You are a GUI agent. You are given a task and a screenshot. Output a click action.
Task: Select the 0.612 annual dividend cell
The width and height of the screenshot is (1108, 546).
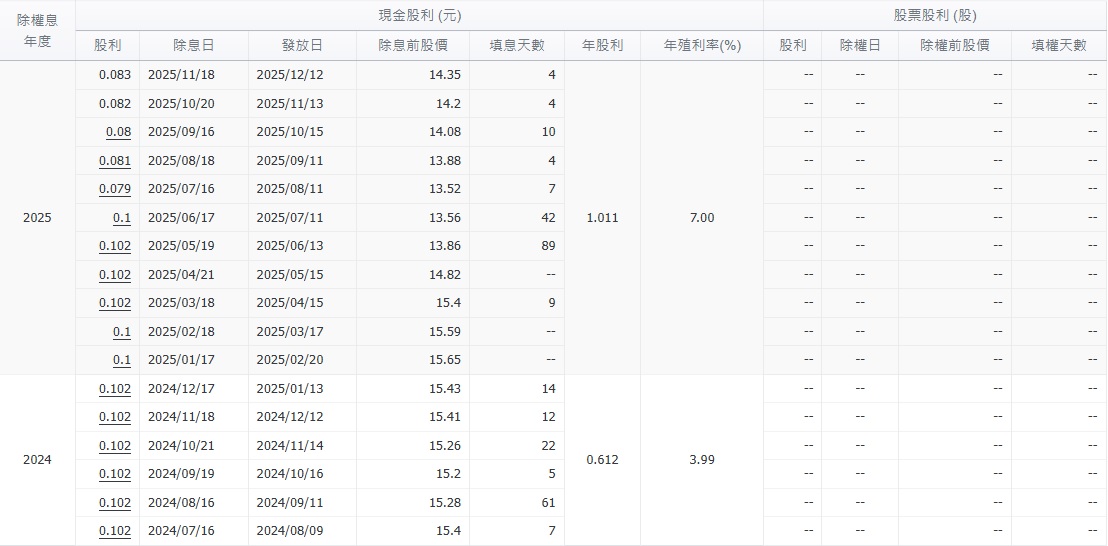tap(602, 460)
